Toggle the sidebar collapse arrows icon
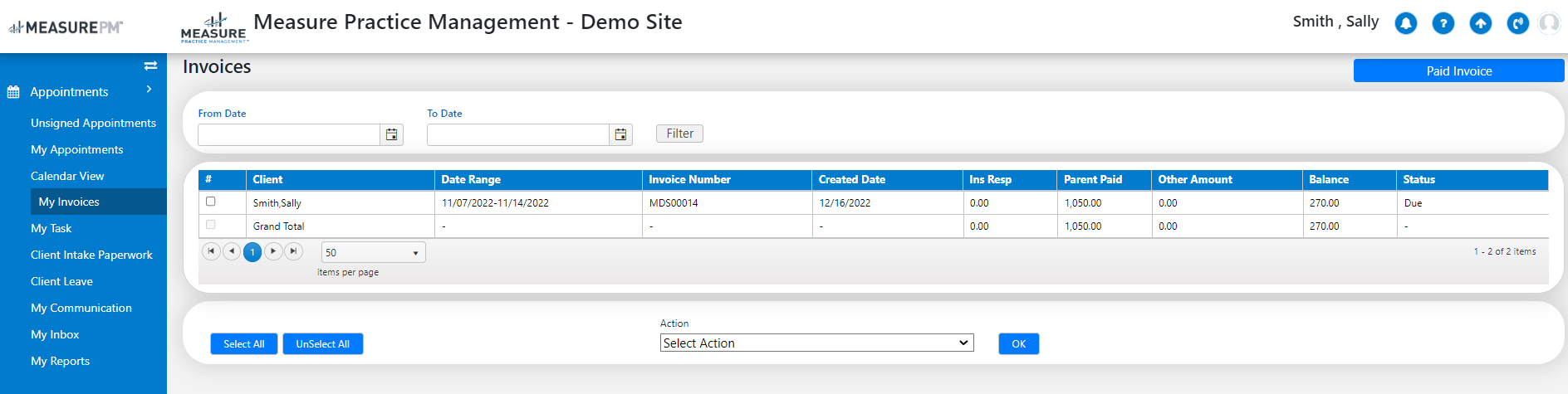This screenshot has height=394, width=1568. (150, 66)
